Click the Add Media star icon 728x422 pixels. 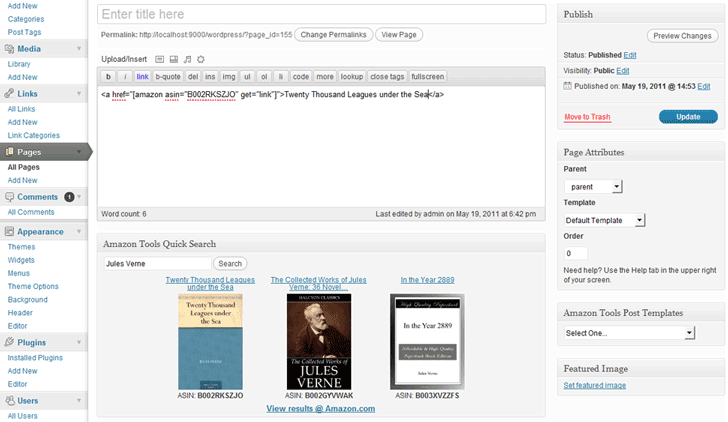[201, 59]
